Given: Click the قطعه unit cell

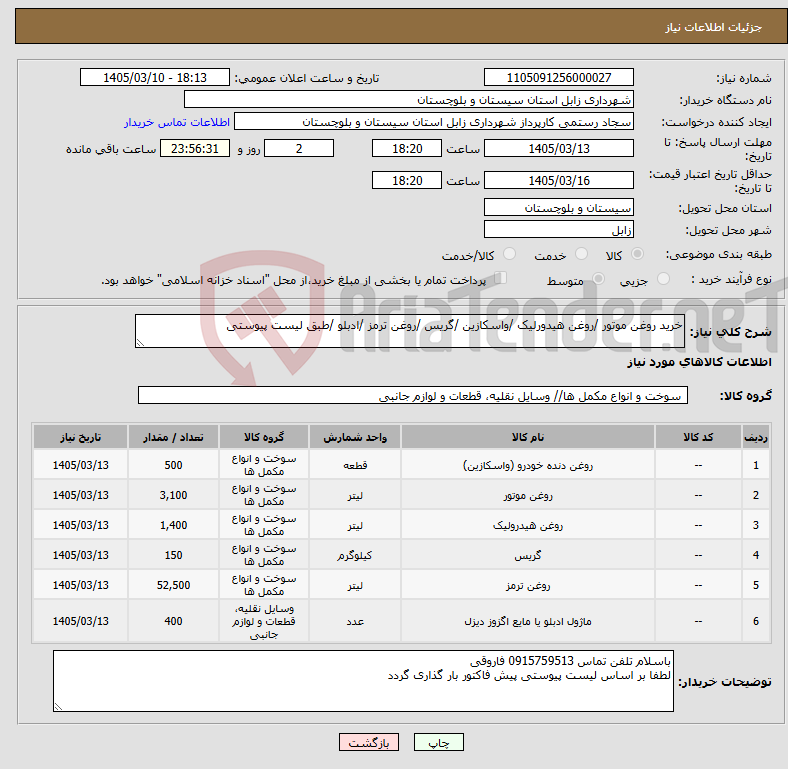Looking at the screenshot, I should (355, 465).
